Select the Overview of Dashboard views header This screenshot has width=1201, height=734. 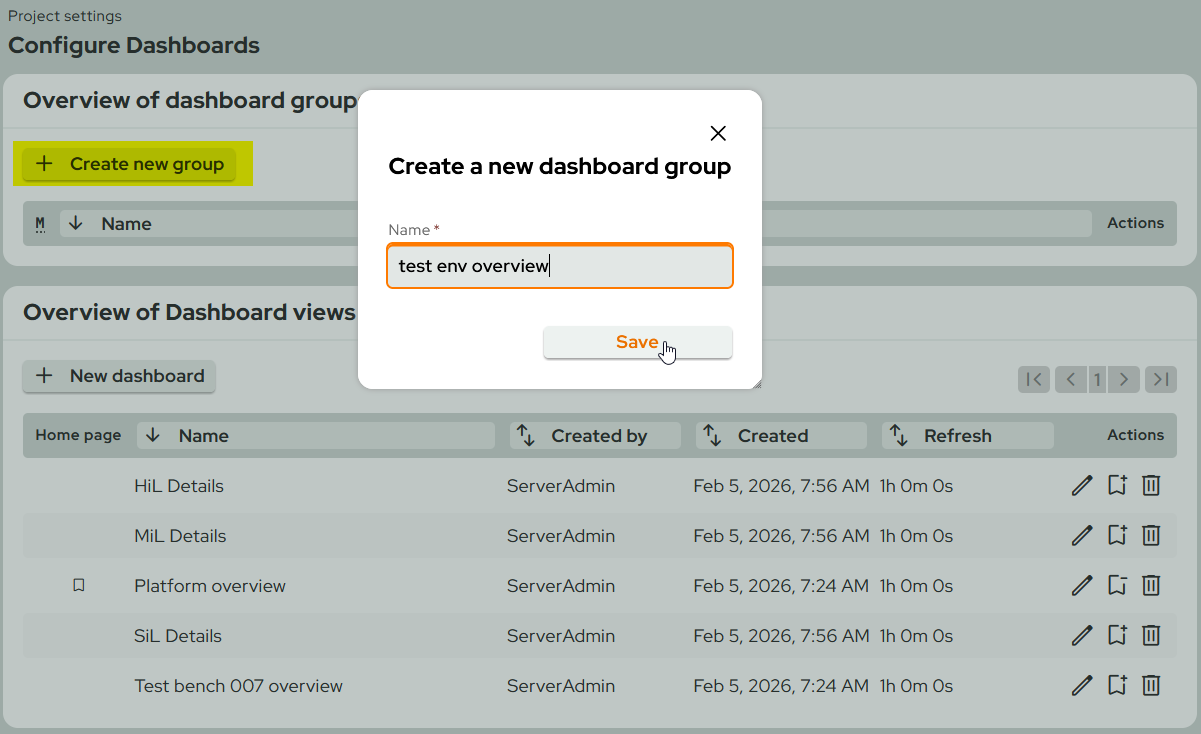click(x=188, y=312)
